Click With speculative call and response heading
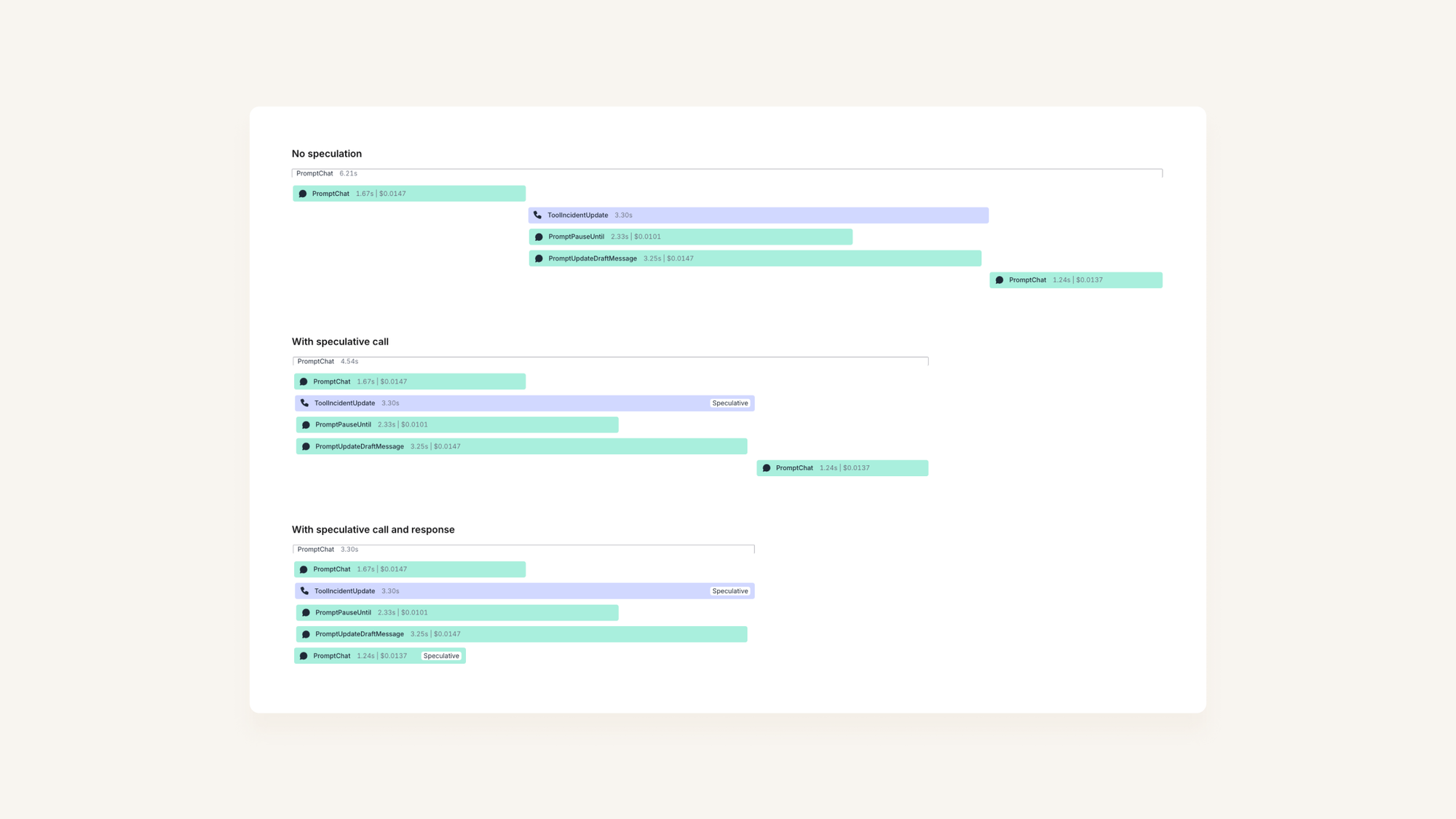 (373, 529)
